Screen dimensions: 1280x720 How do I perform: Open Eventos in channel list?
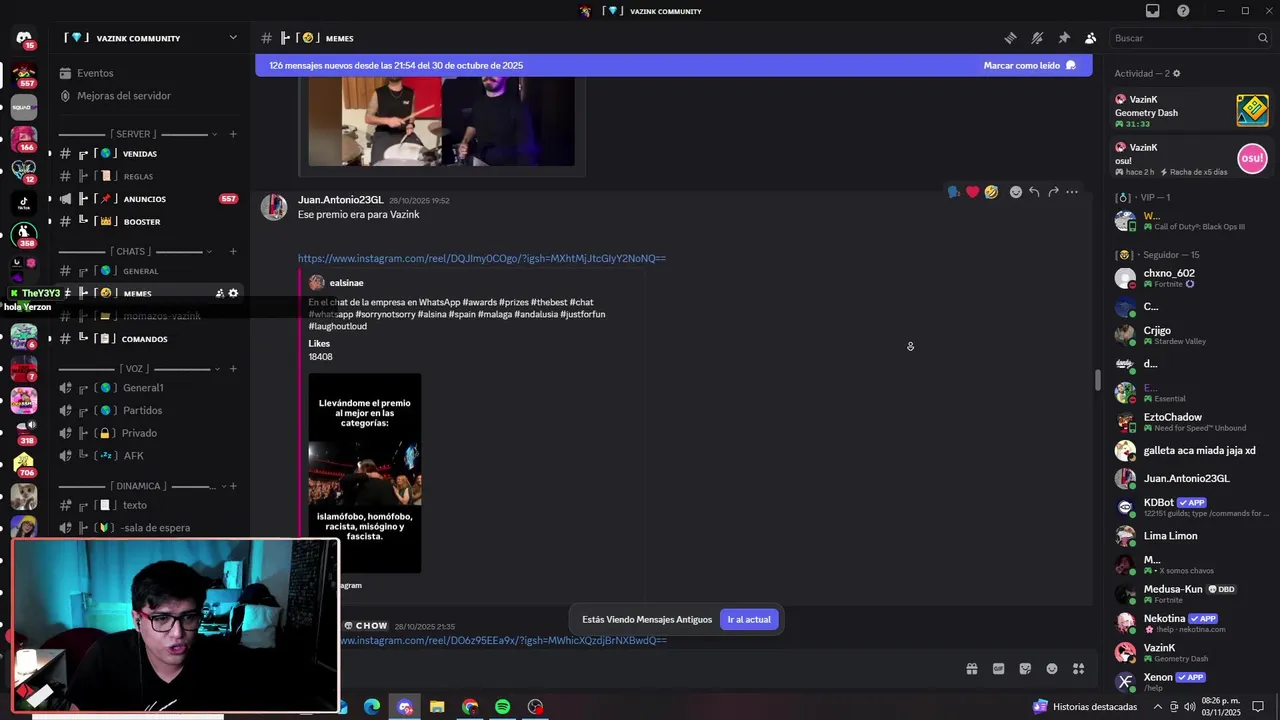(95, 73)
